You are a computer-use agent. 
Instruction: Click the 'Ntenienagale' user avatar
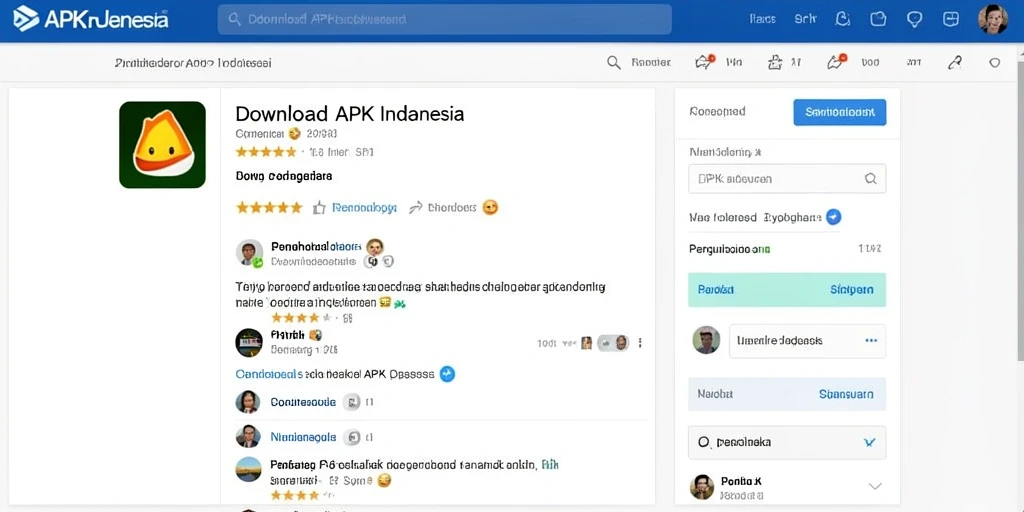(x=248, y=436)
